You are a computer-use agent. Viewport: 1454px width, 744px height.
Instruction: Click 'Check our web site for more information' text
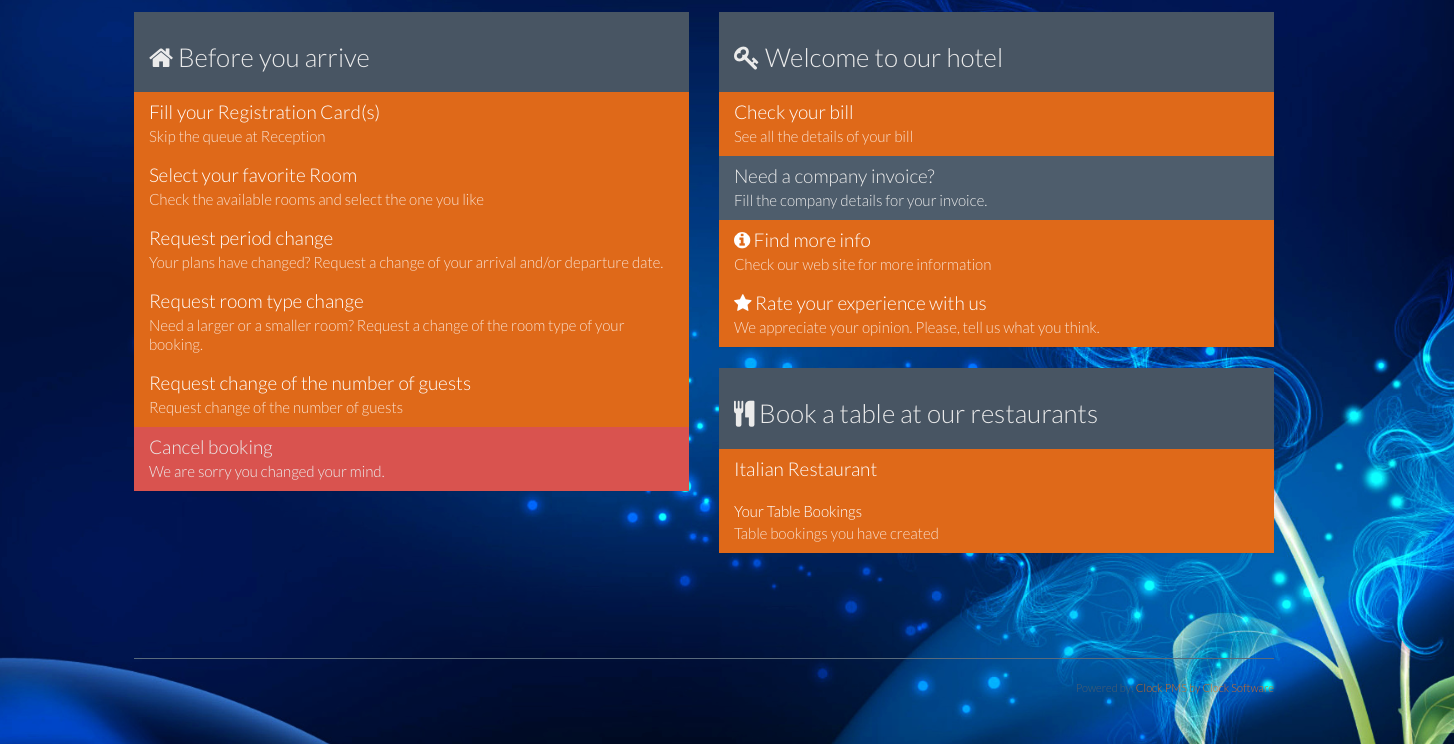[862, 265]
